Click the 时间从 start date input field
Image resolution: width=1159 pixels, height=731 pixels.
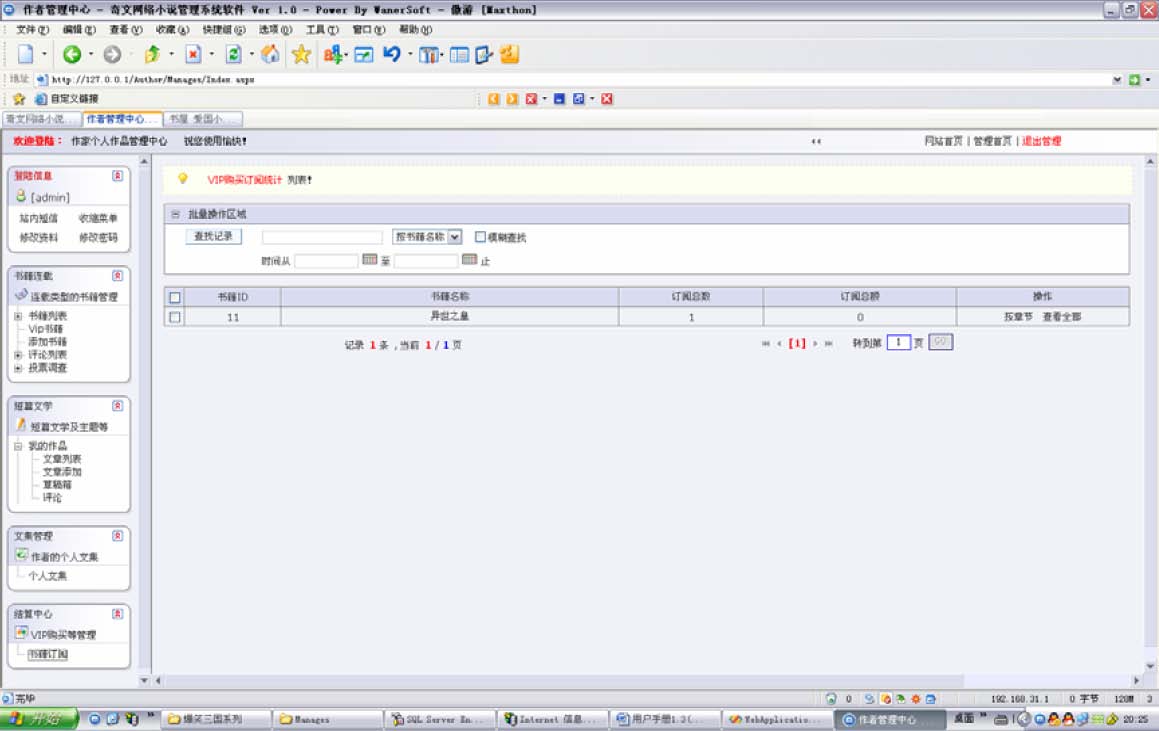point(326,261)
